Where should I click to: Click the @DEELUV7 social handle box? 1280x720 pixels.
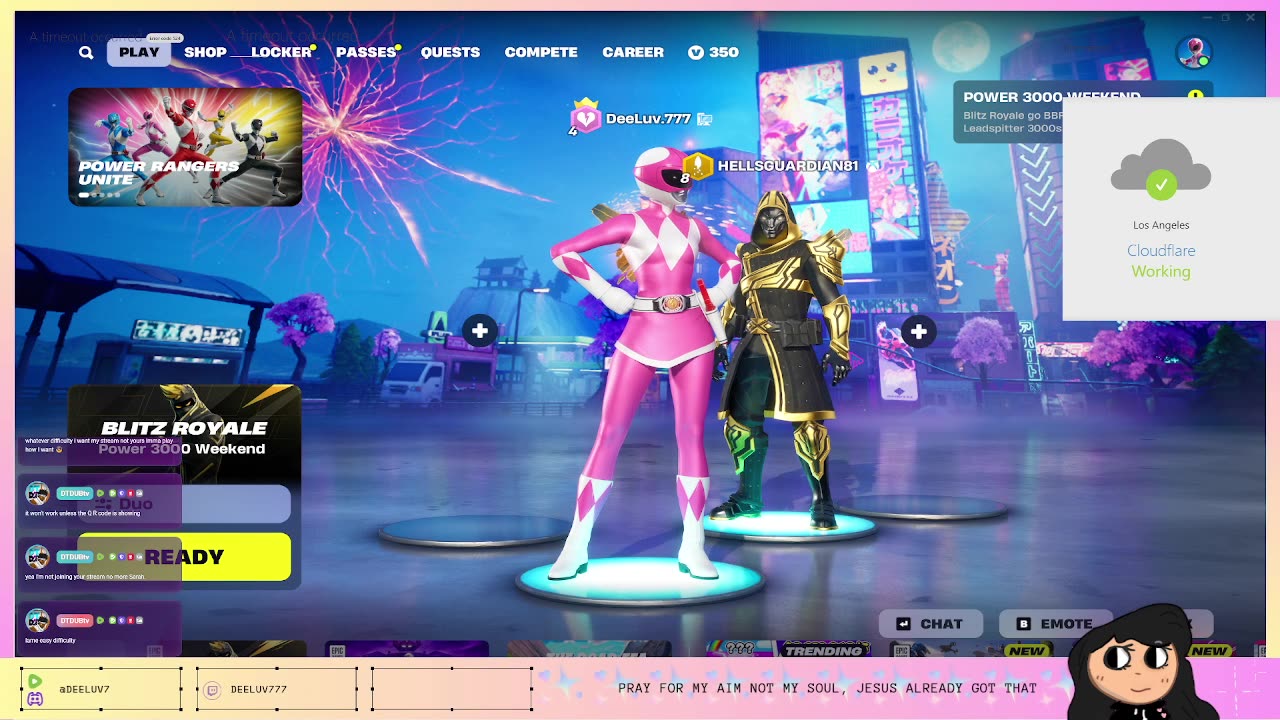pos(101,689)
